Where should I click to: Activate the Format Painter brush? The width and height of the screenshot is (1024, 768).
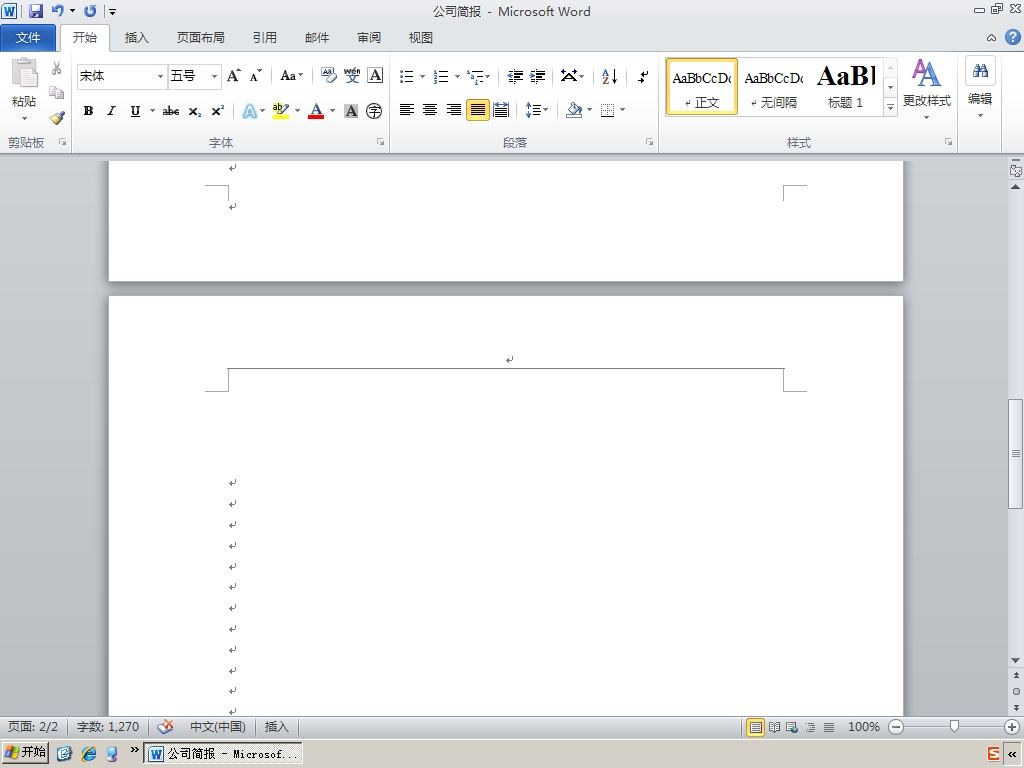coord(57,118)
